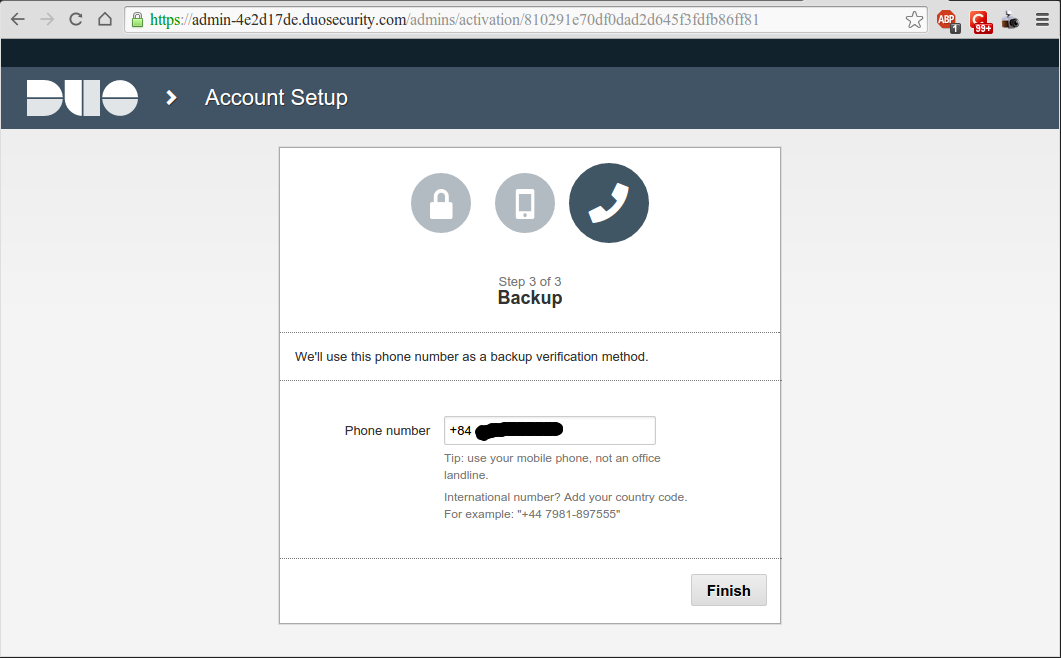The height and width of the screenshot is (658, 1061).
Task: Click the Account Setup header title
Action: pos(276,98)
